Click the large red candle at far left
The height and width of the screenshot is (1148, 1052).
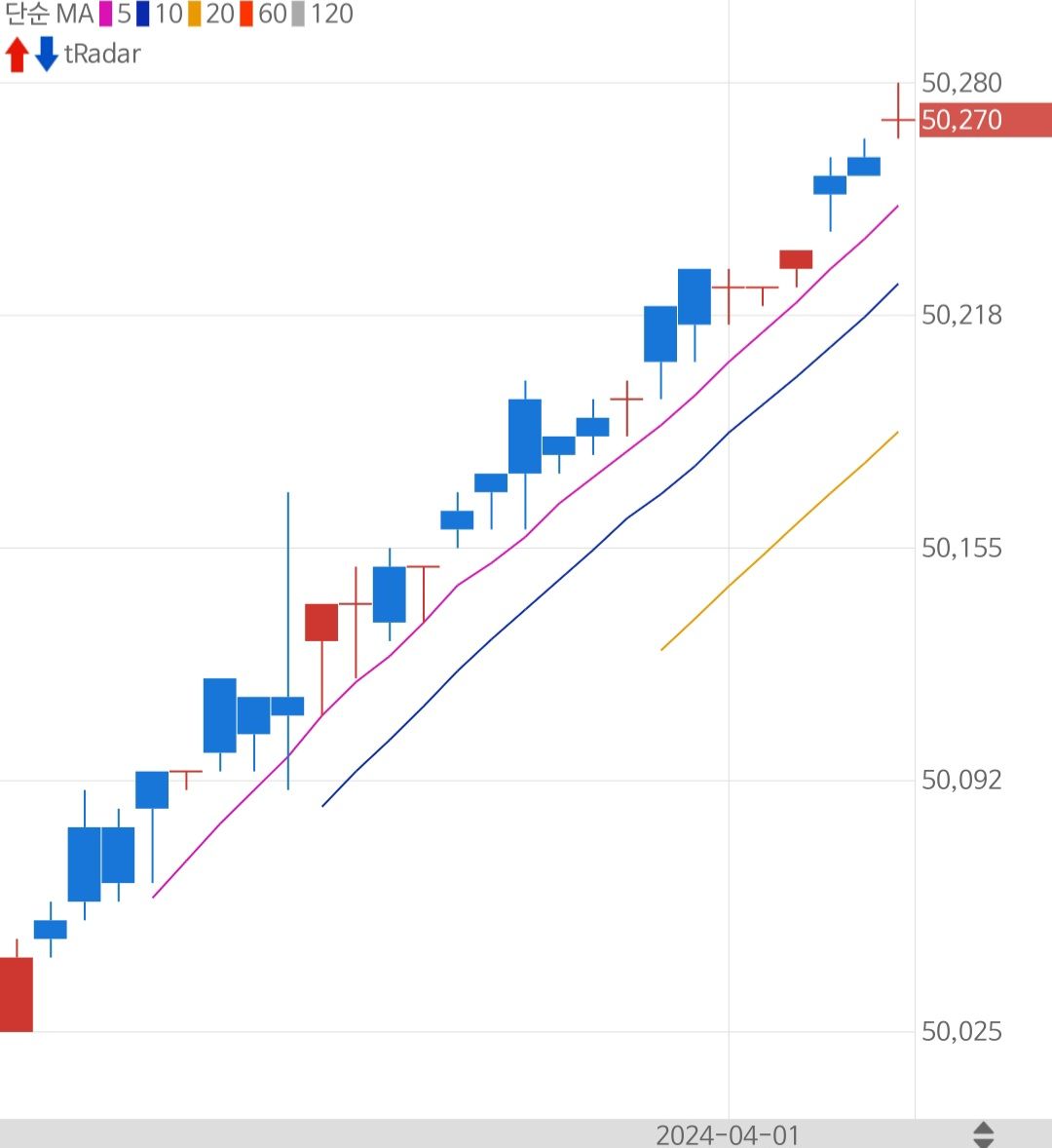click(16, 994)
